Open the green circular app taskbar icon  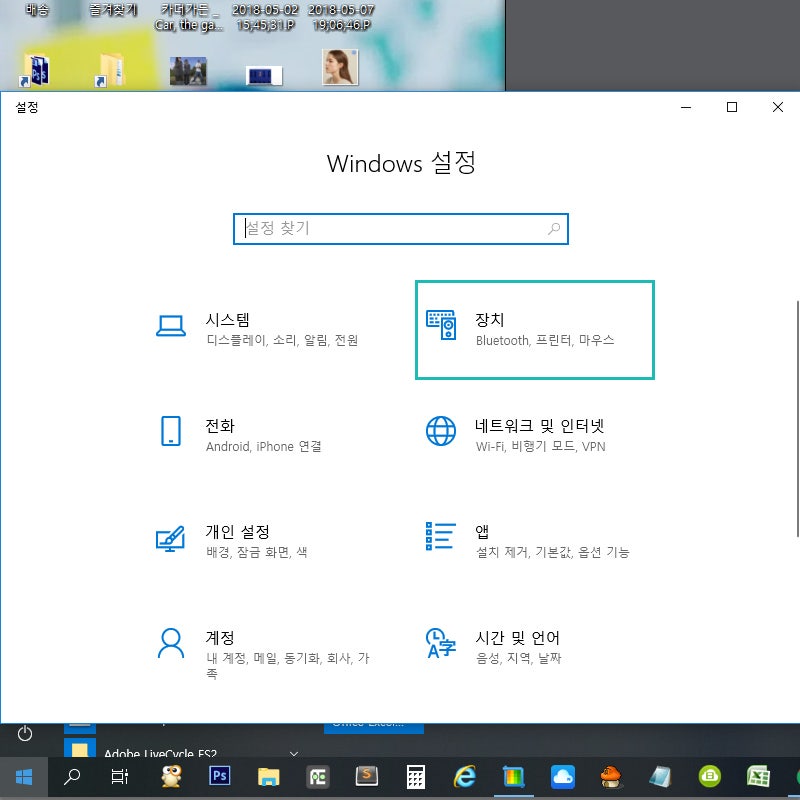tap(710, 777)
